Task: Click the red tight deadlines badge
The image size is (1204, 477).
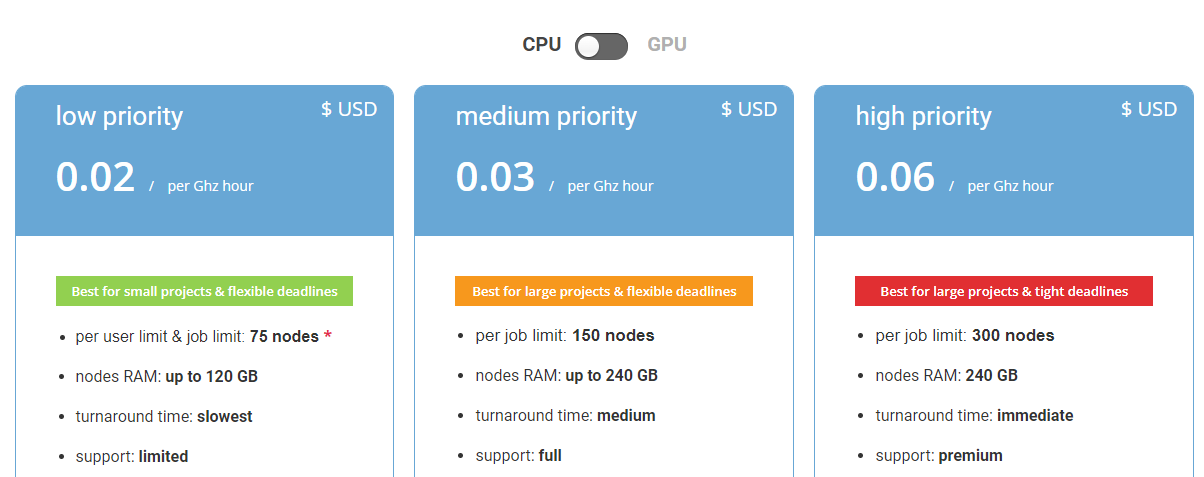Action: pyautogui.click(x=1004, y=292)
